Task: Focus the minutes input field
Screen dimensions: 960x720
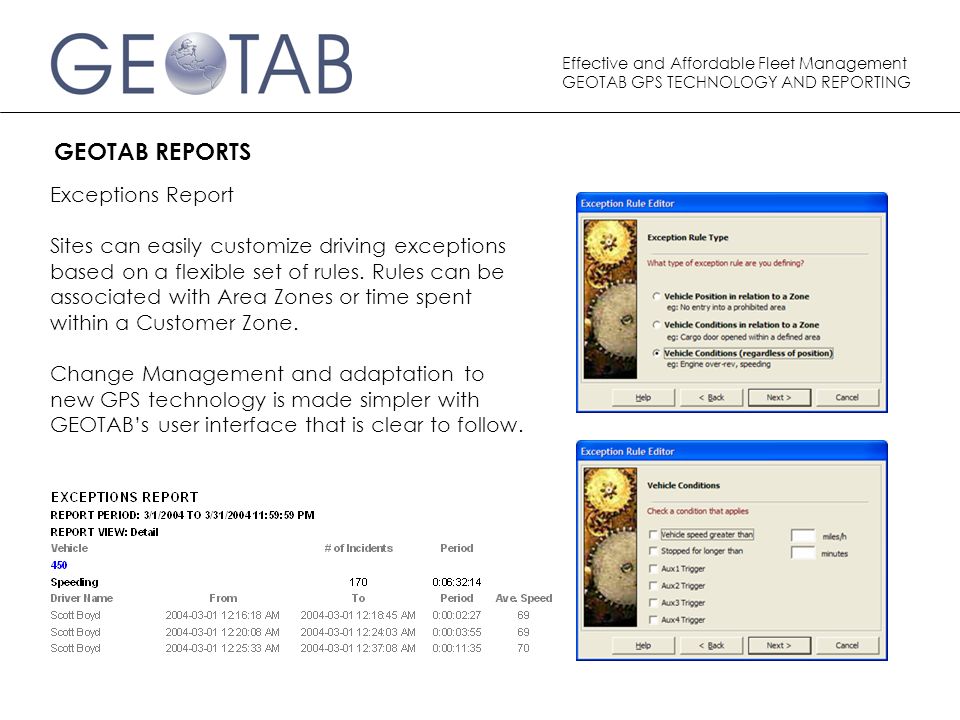Action: (803, 553)
